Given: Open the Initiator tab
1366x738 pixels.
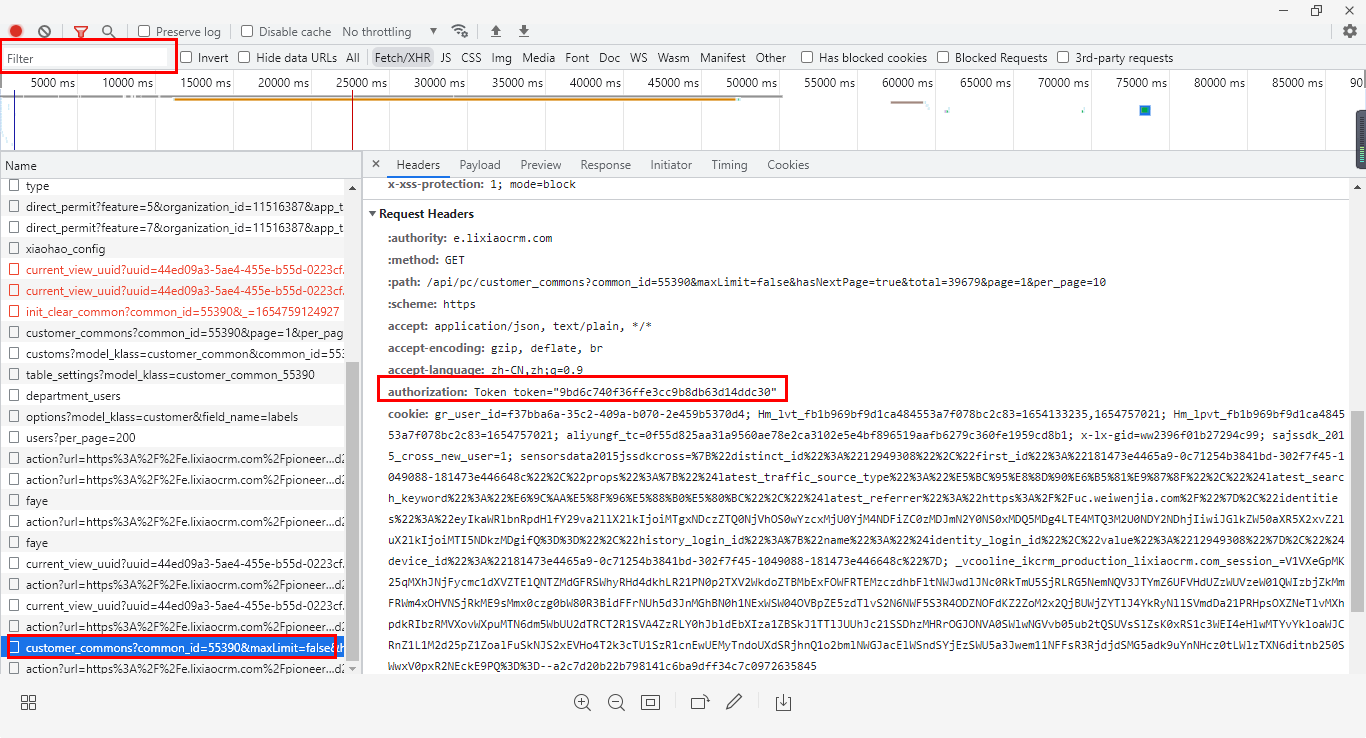Looking at the screenshot, I should click(x=671, y=165).
